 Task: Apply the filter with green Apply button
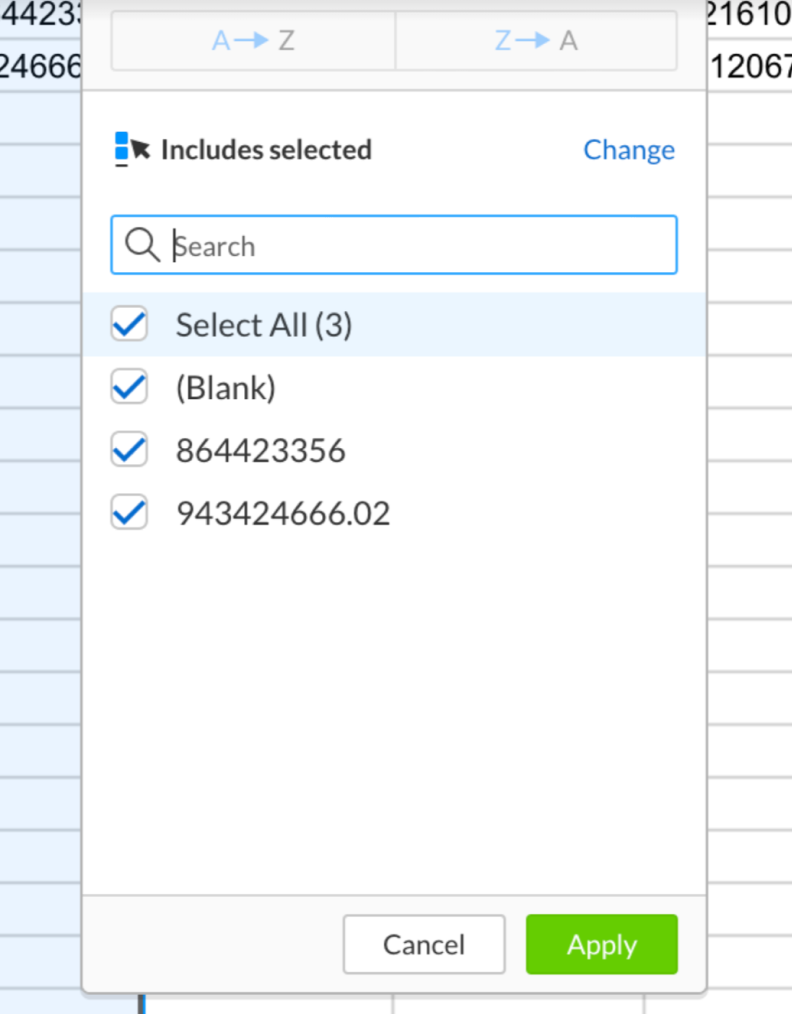click(602, 944)
